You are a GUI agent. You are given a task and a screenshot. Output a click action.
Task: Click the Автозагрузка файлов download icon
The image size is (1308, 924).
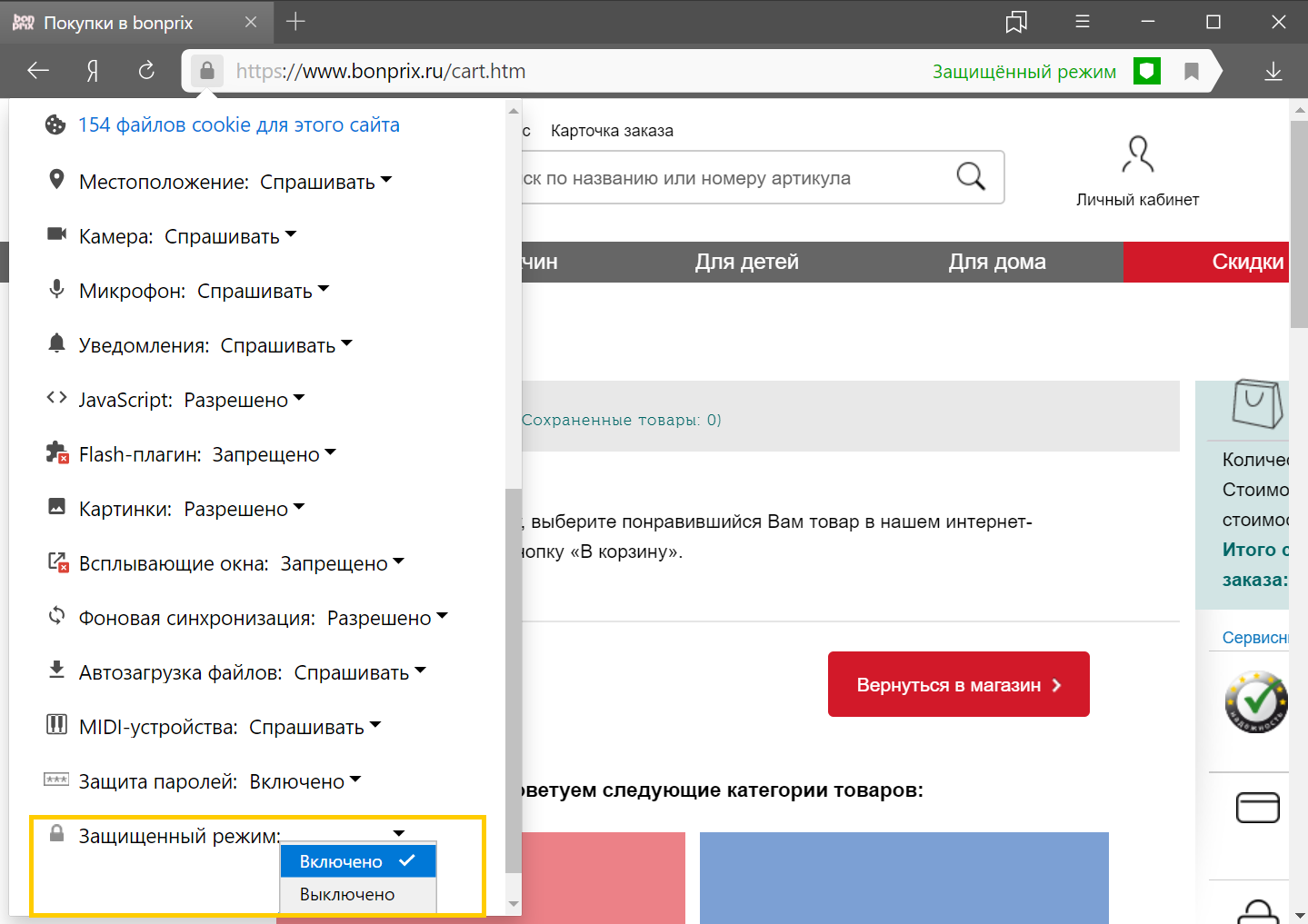click(x=56, y=671)
